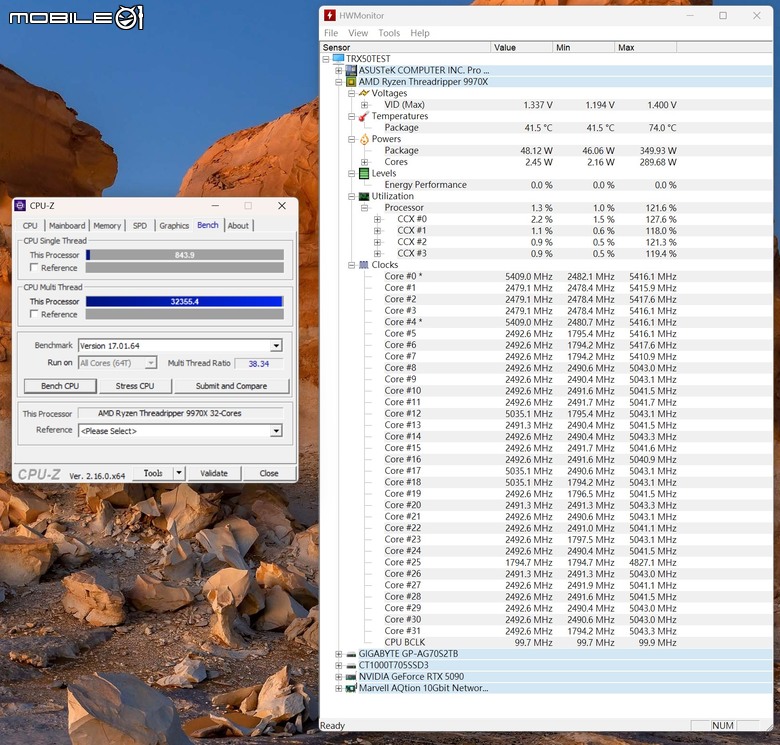Open the Help menu in HWMonitor

[420, 33]
